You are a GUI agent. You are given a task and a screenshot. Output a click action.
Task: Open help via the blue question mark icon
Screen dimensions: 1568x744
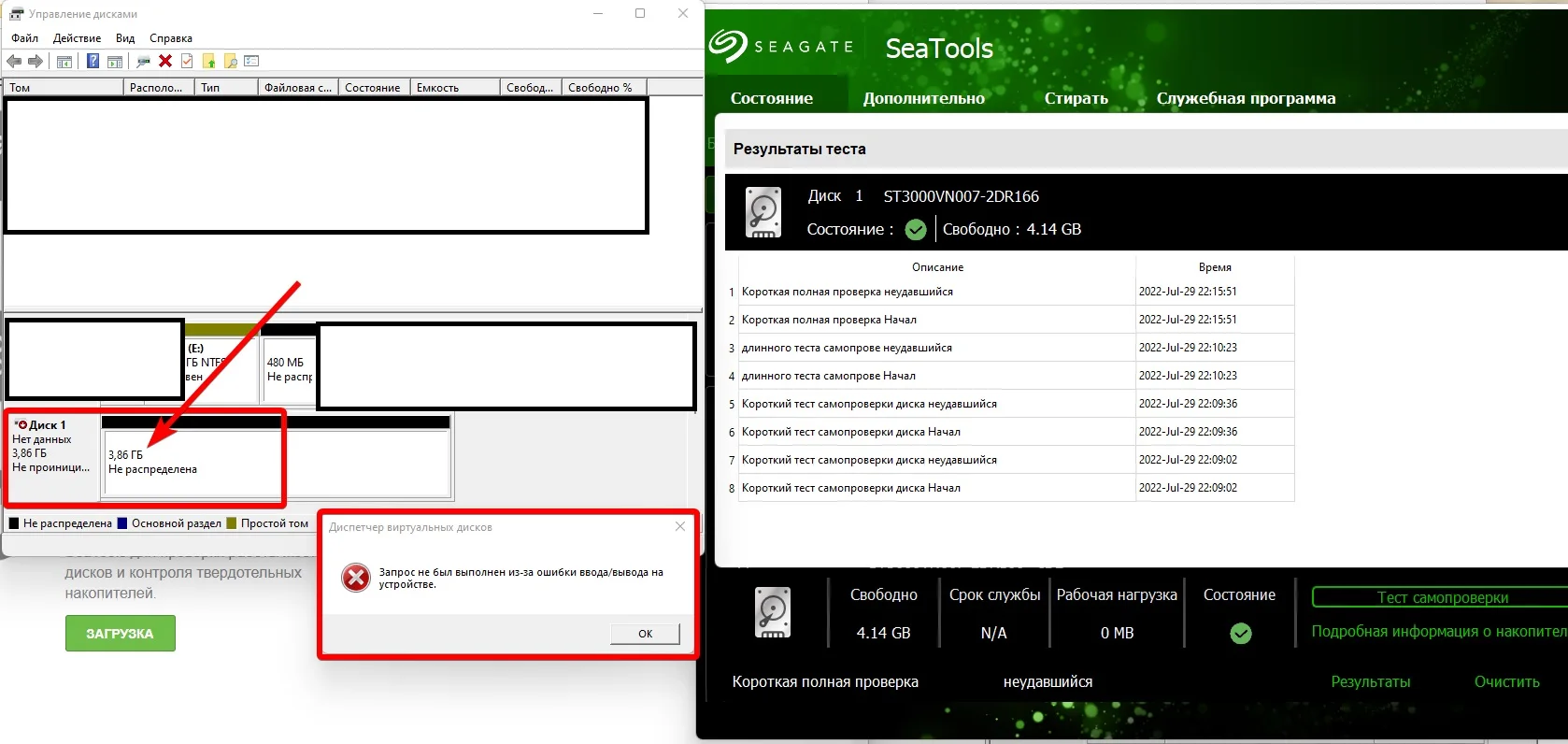[x=93, y=62]
